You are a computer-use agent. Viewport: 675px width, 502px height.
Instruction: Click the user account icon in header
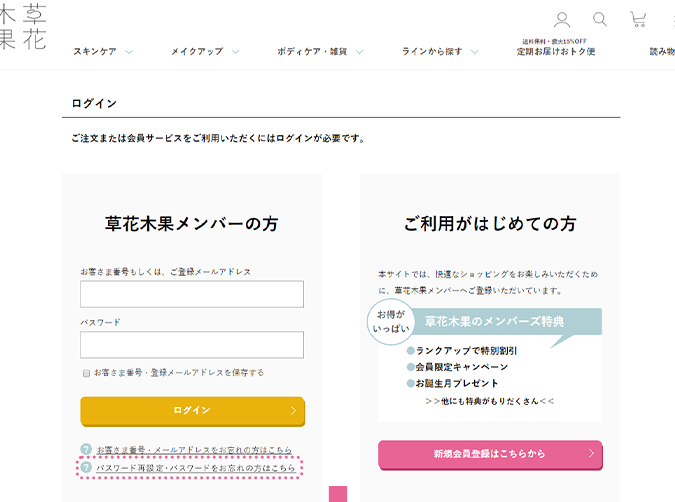(562, 19)
